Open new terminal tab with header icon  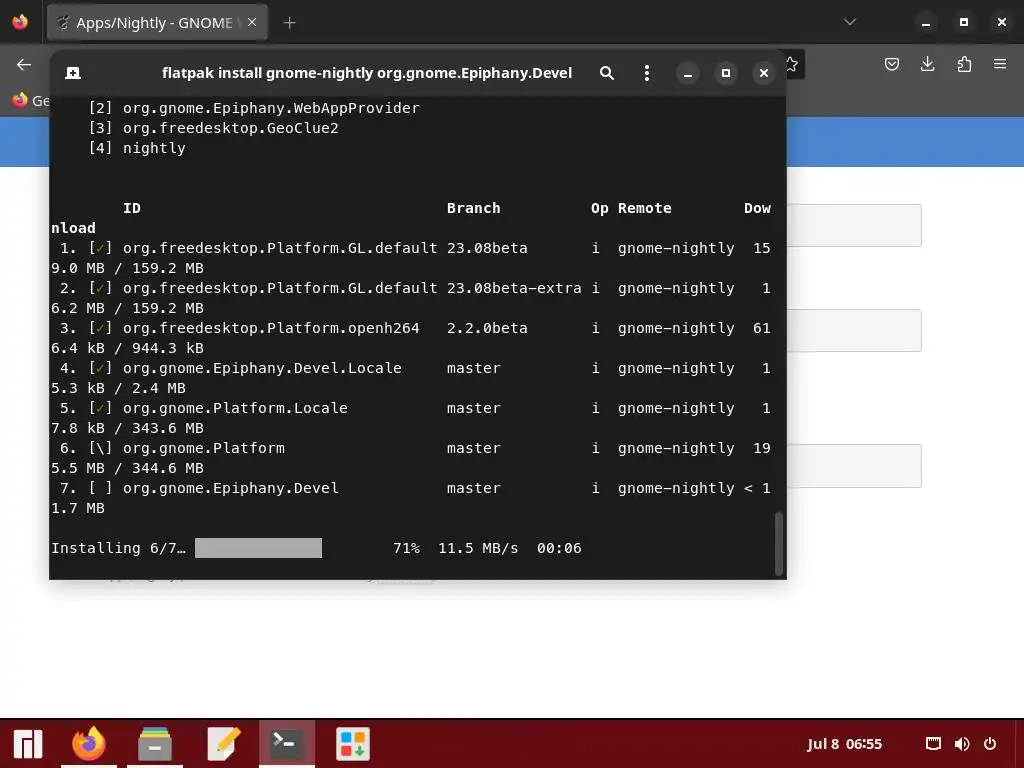pos(73,72)
